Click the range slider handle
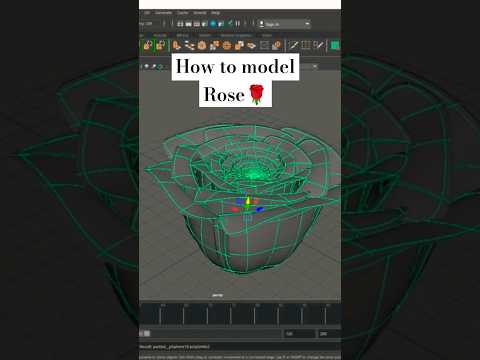480x360 pixels. [147, 333]
